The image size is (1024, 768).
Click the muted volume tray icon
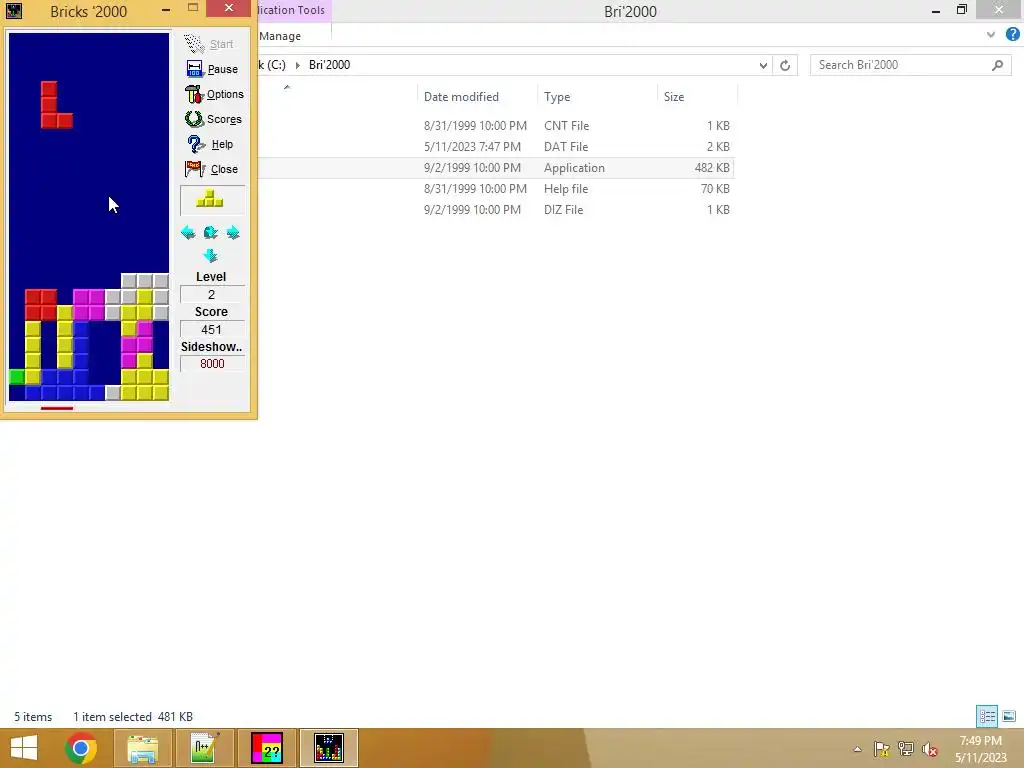point(930,749)
